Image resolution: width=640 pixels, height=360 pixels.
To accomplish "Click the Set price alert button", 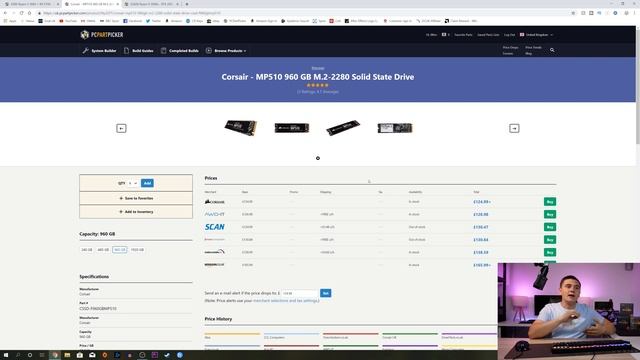I will (x=325, y=293).
